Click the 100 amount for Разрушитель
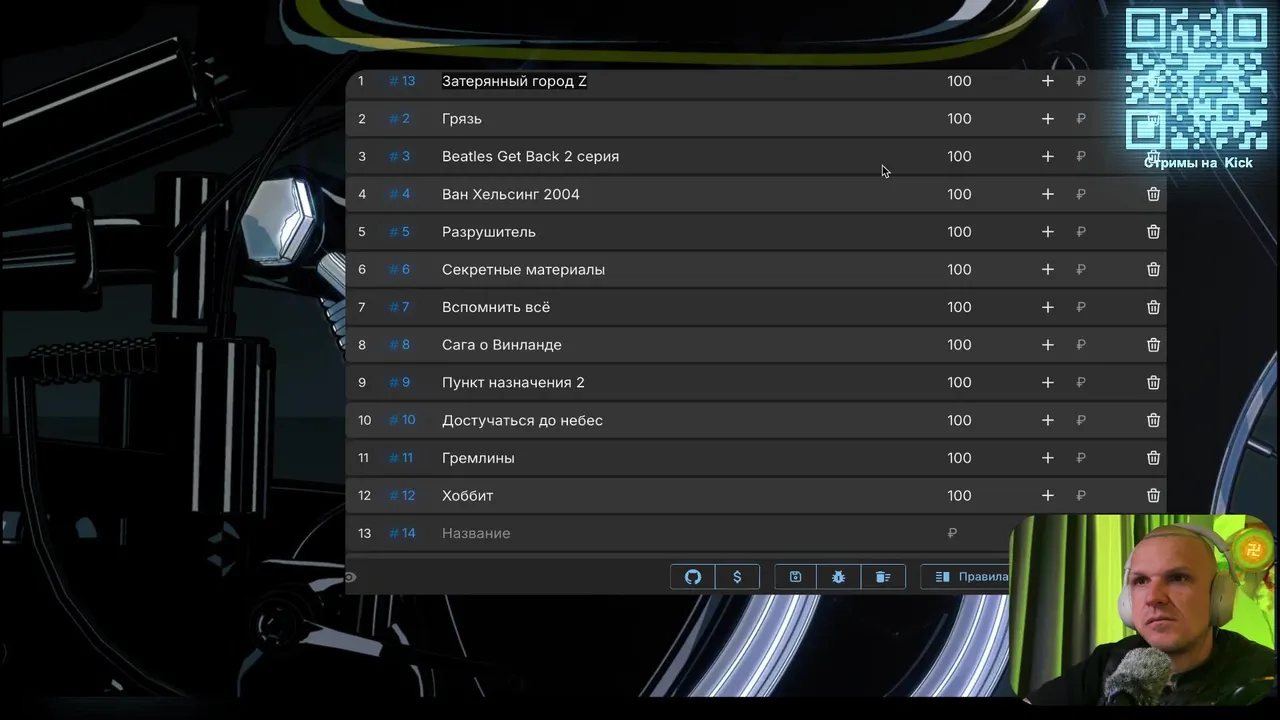The image size is (1280, 720). tap(959, 232)
